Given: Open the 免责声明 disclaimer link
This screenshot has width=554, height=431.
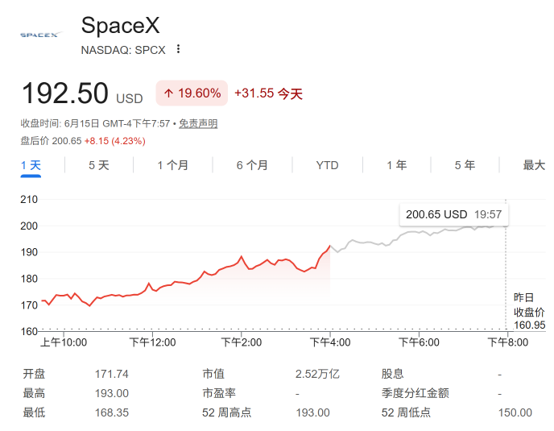Looking at the screenshot, I should coord(198,124).
